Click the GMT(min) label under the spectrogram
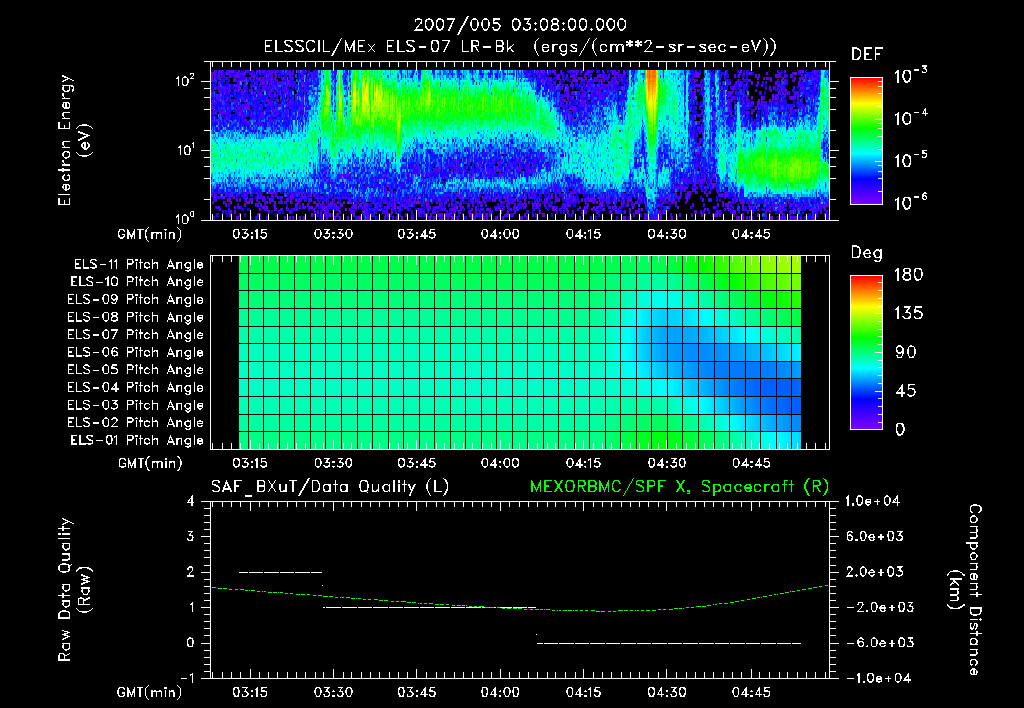The width and height of the screenshot is (1024, 708). [x=149, y=234]
